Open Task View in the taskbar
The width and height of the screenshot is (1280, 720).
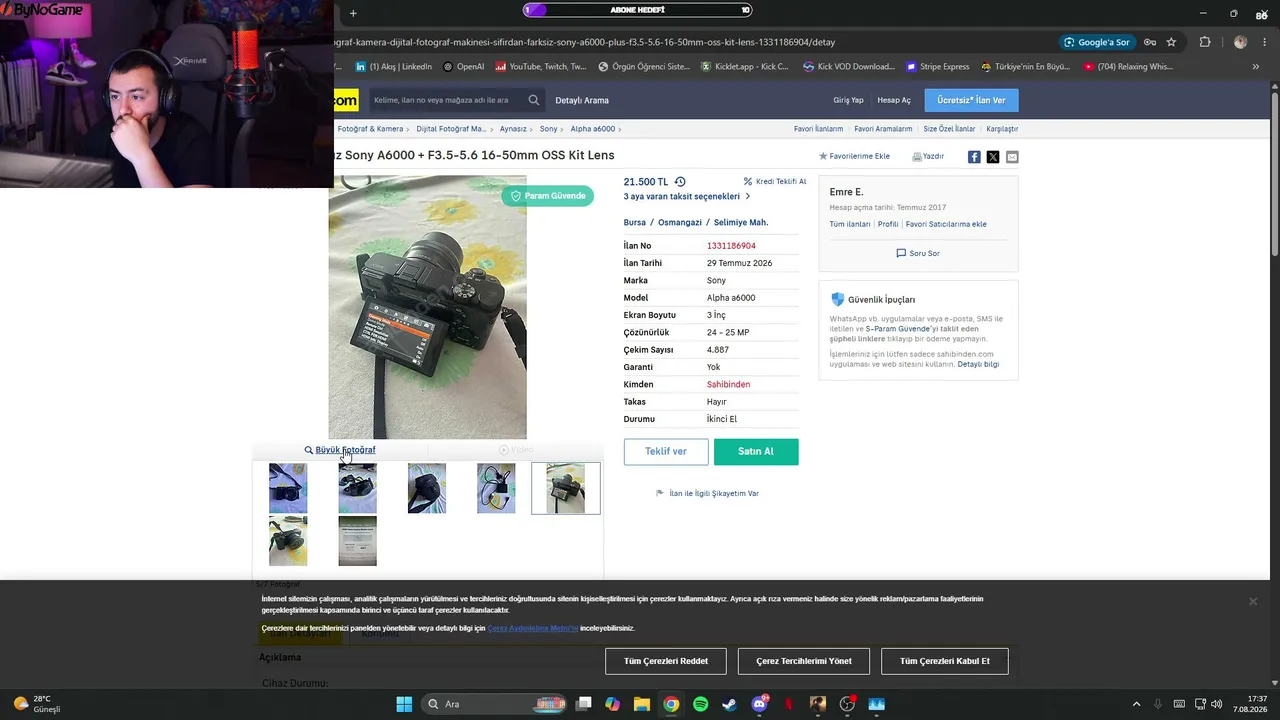584,704
